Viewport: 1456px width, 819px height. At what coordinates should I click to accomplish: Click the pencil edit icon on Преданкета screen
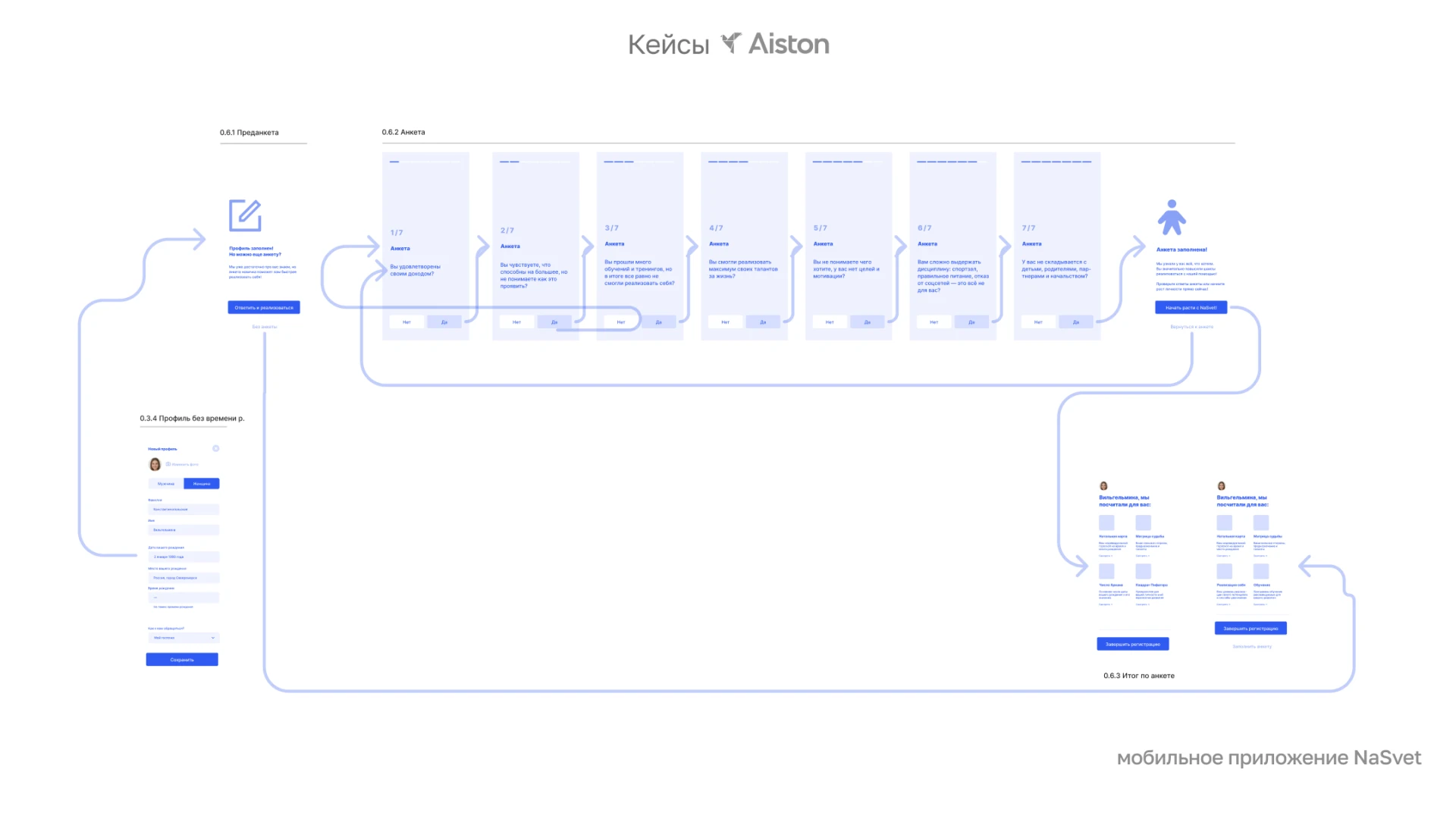245,215
